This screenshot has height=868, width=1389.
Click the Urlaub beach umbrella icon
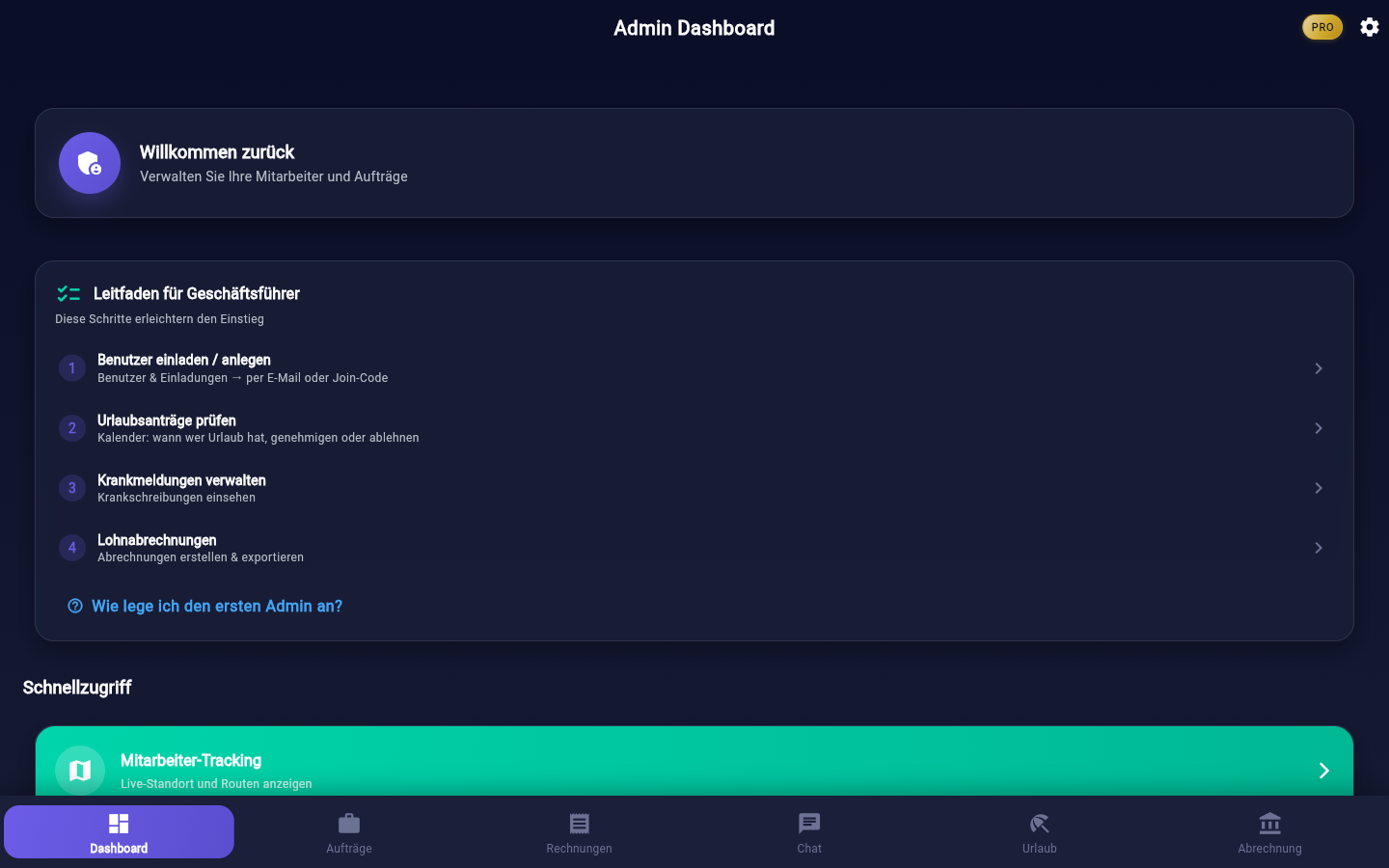coord(1040,824)
